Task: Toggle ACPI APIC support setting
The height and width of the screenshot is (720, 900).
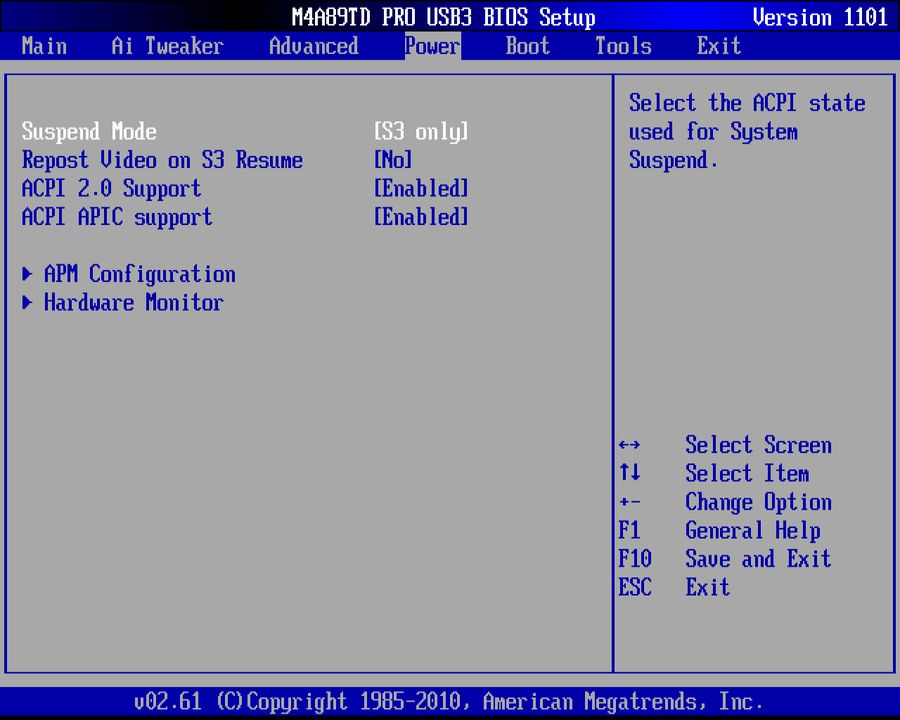Action: 420,217
